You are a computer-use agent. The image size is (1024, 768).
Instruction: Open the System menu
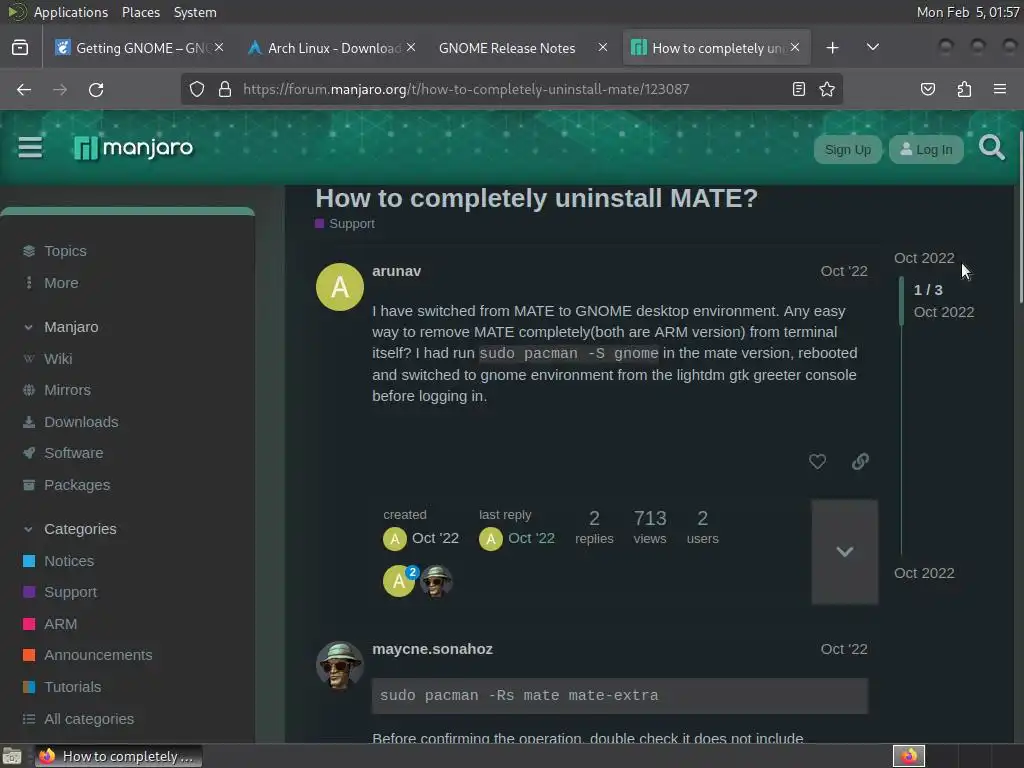click(195, 12)
